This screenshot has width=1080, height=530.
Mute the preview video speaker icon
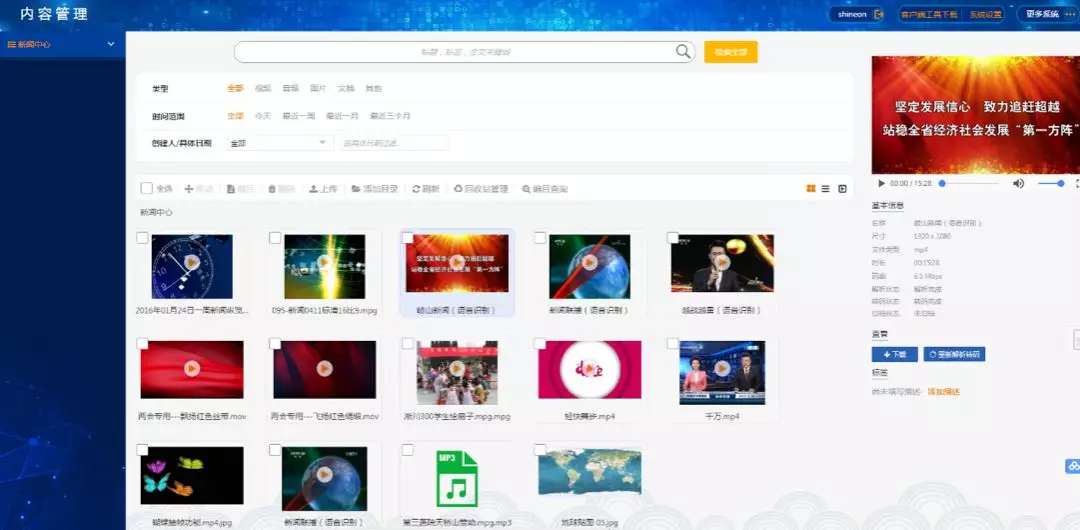[x=1018, y=183]
